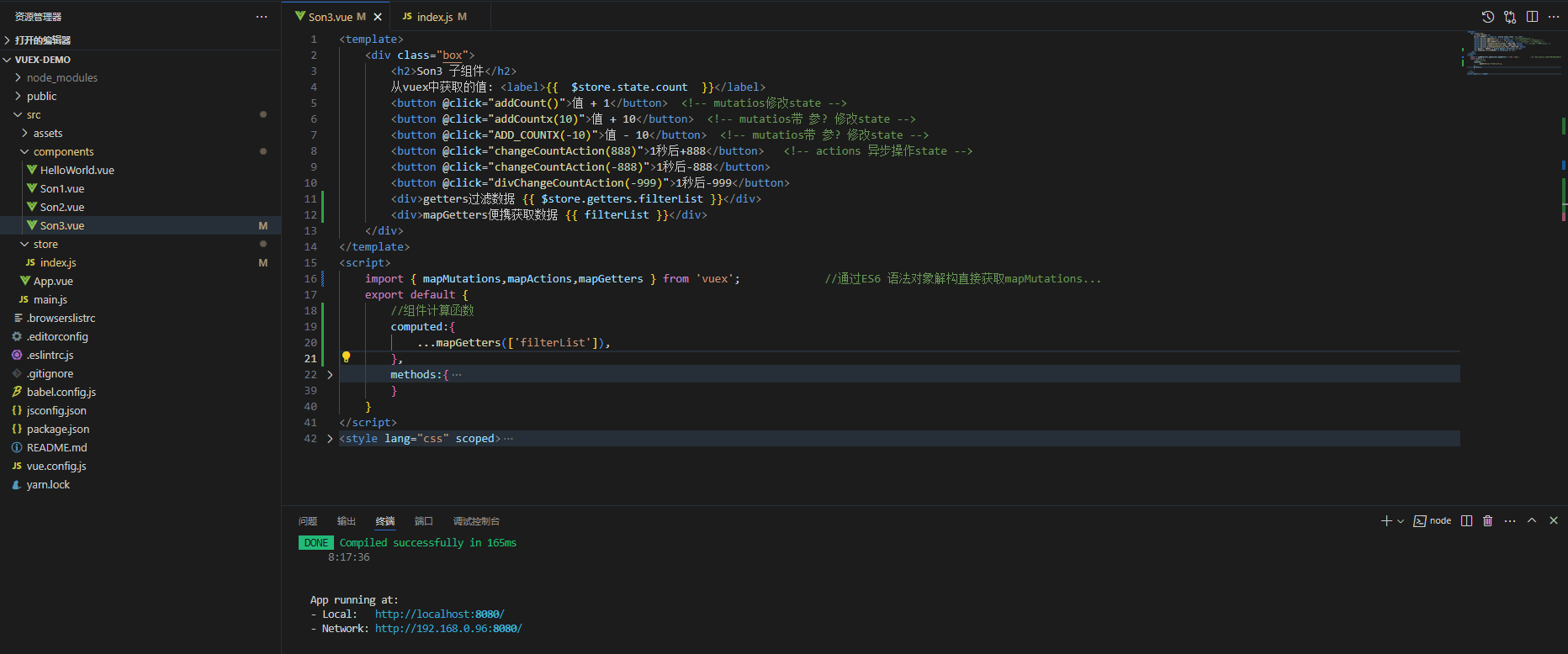Open main.js file in explorer
The width and height of the screenshot is (1568, 654).
(140, 299)
